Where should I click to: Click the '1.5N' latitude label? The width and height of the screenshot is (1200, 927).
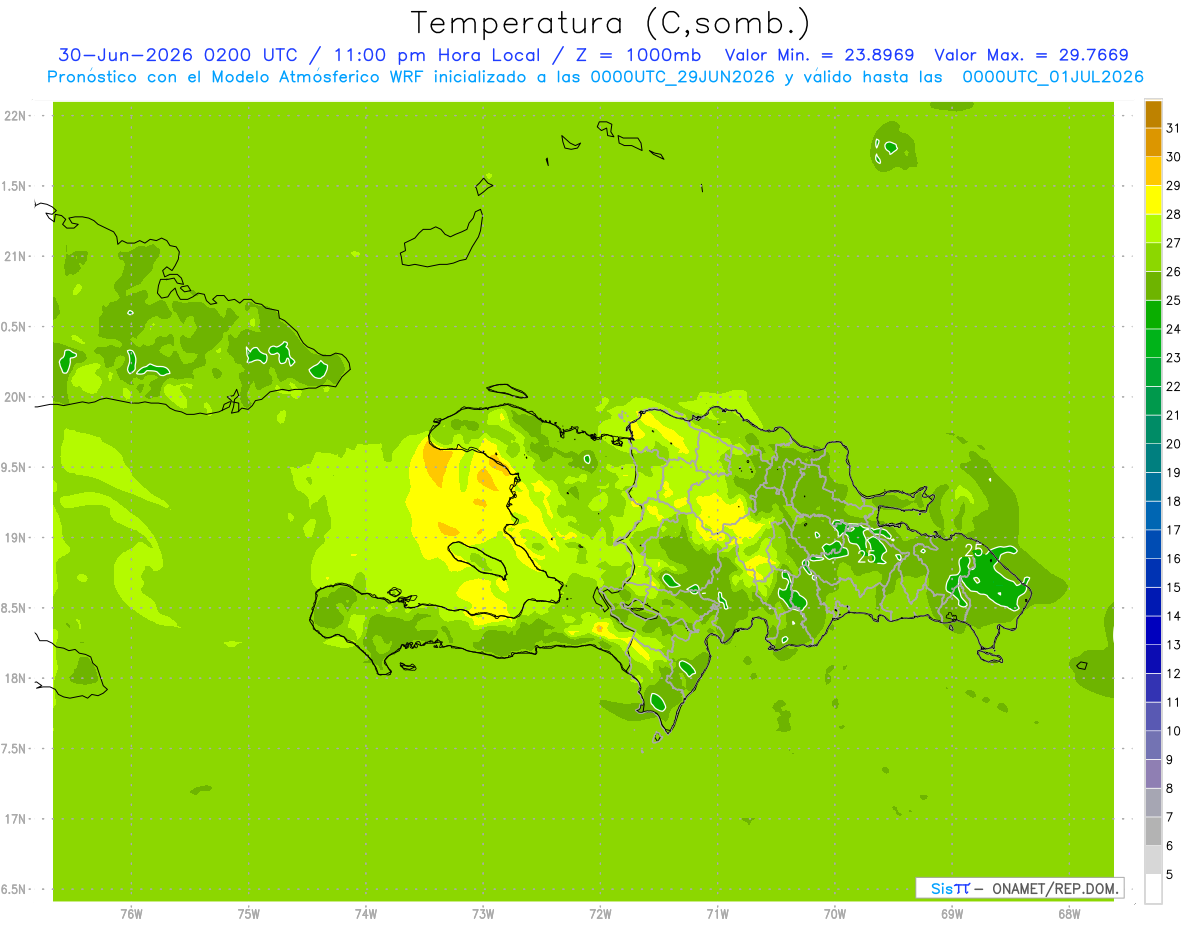(x=14, y=187)
